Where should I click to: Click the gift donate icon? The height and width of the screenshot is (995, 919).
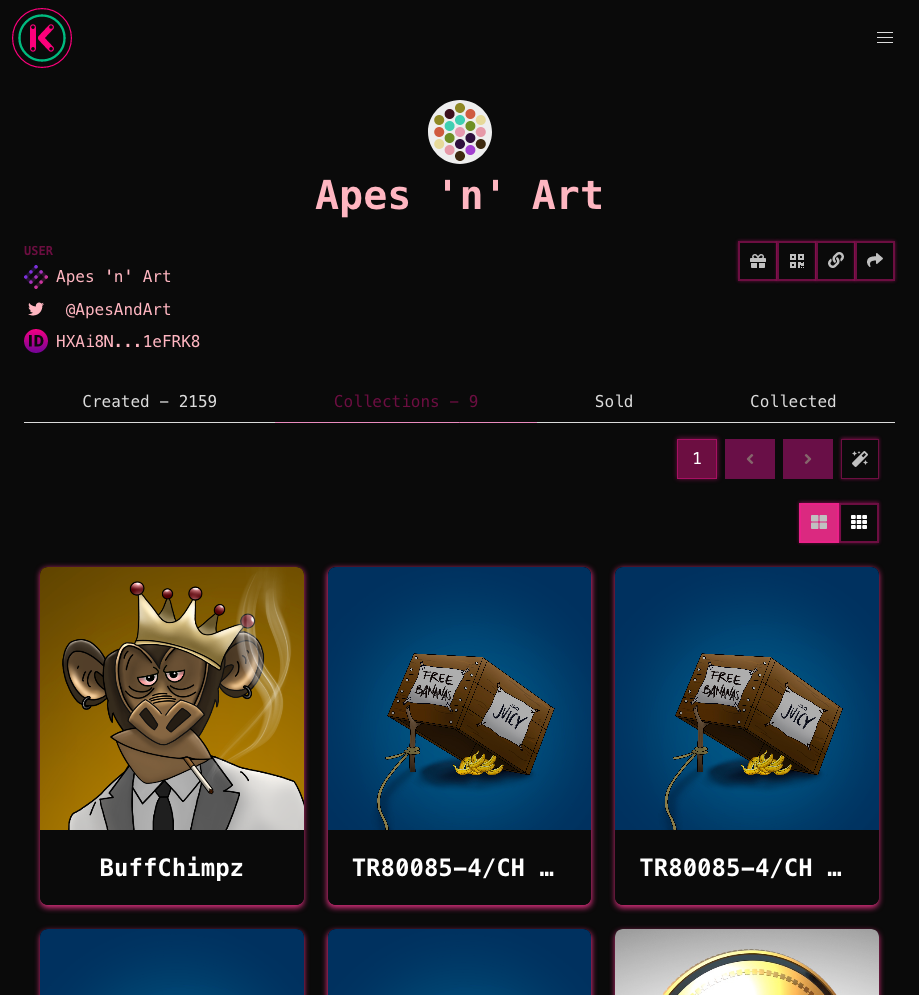coord(758,261)
